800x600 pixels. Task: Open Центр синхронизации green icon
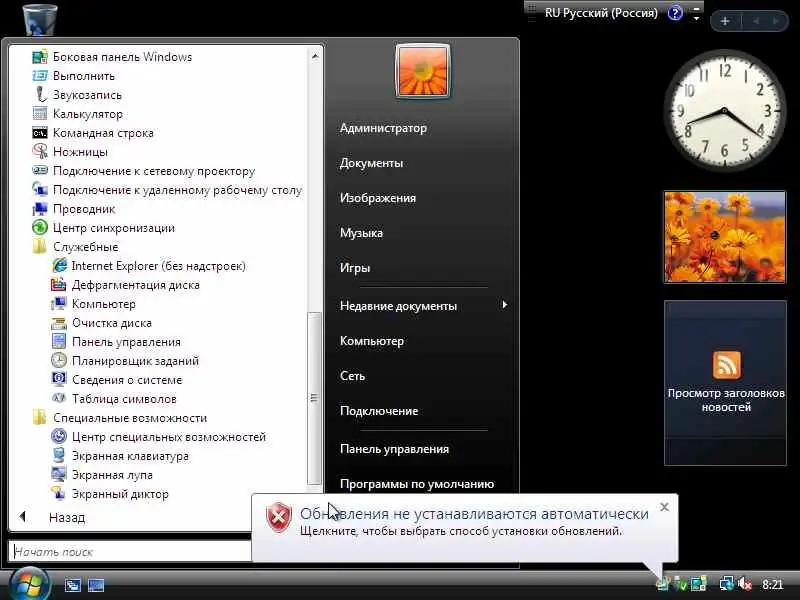40,228
